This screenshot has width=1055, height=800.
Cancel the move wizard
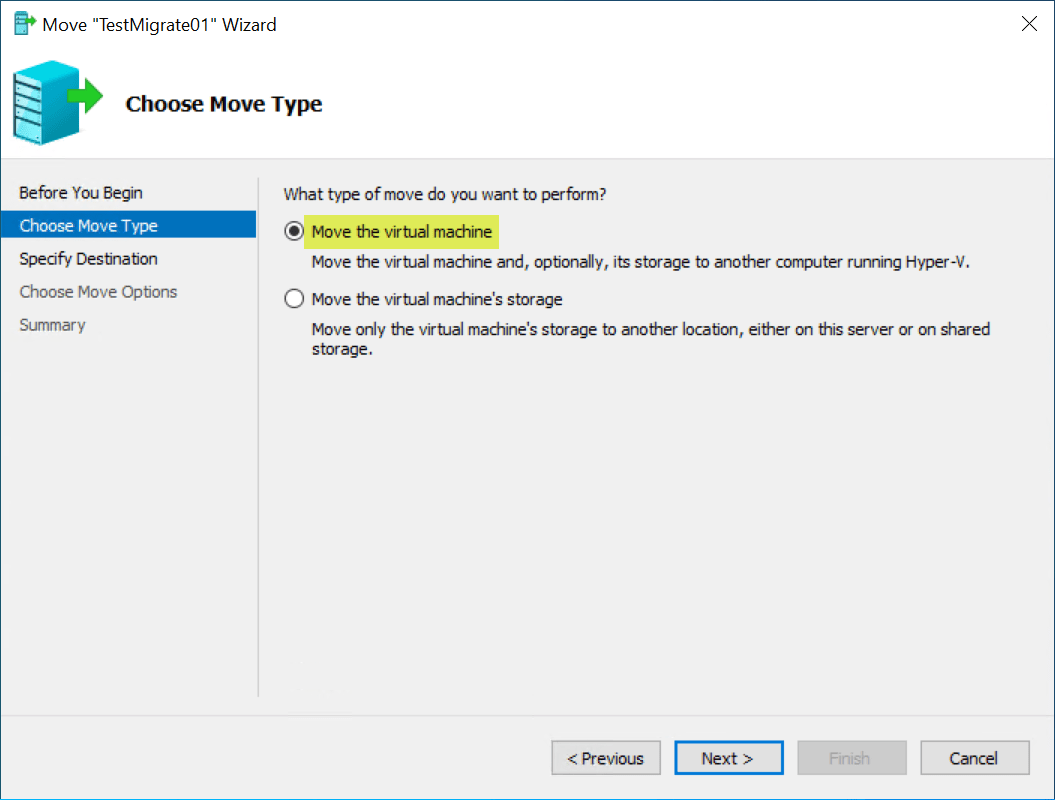975,758
